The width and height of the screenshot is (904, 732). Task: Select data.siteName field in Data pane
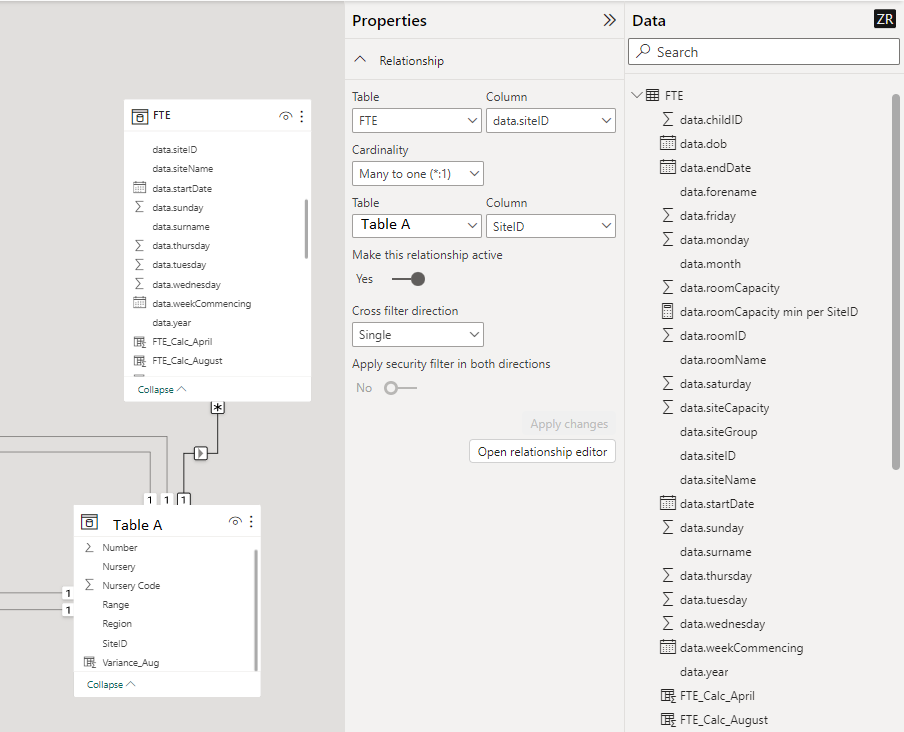[717, 480]
